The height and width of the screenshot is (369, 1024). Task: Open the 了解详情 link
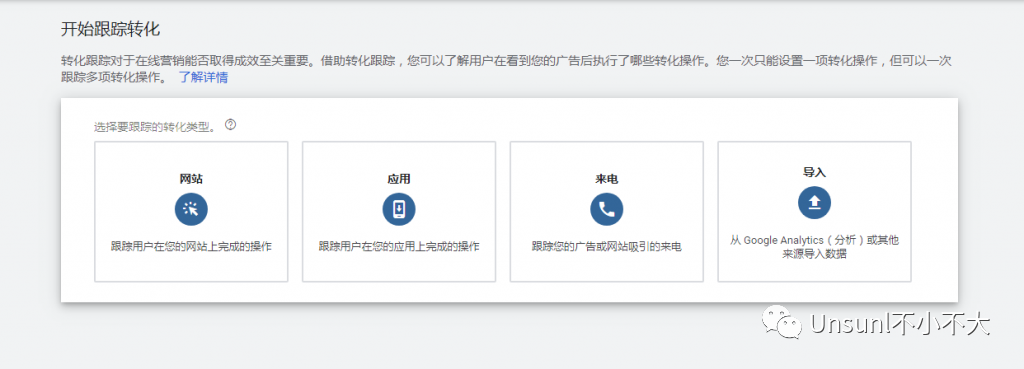pos(203,78)
